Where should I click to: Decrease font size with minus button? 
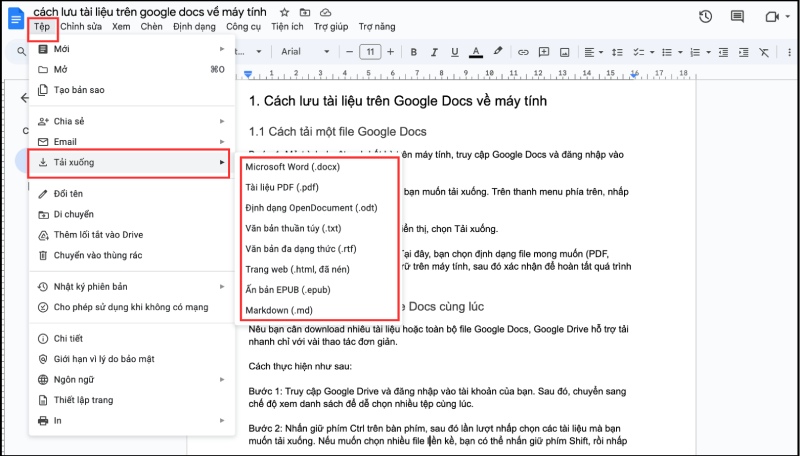[349, 52]
